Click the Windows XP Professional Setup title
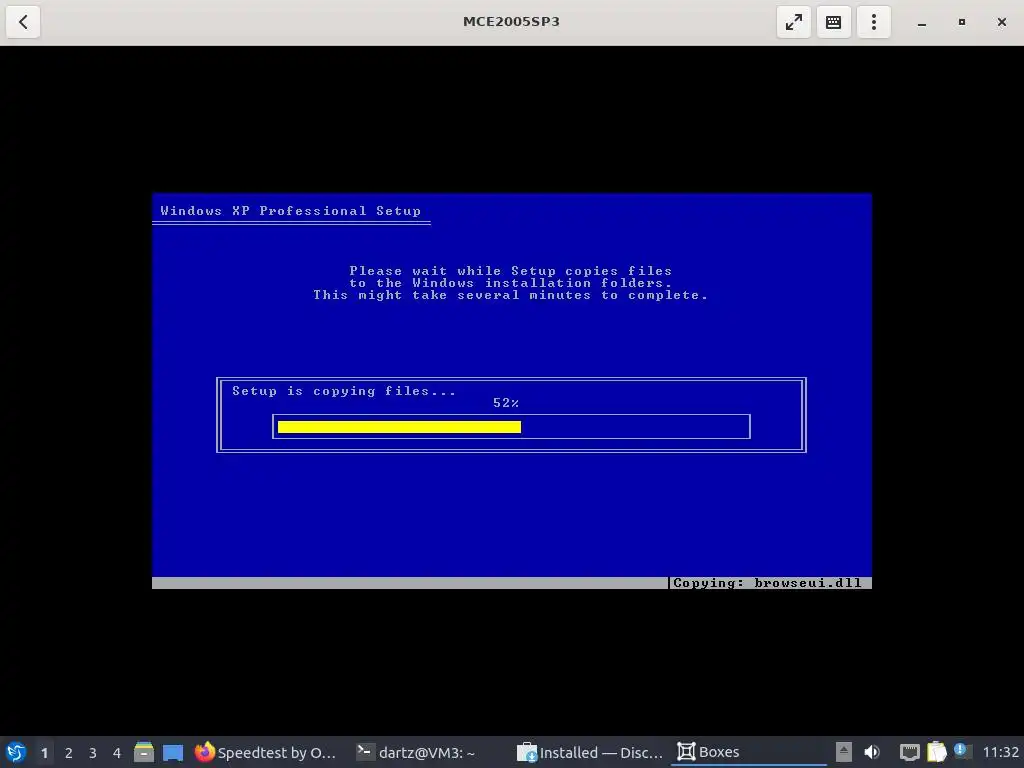Image resolution: width=1024 pixels, height=768 pixels. [x=291, y=211]
